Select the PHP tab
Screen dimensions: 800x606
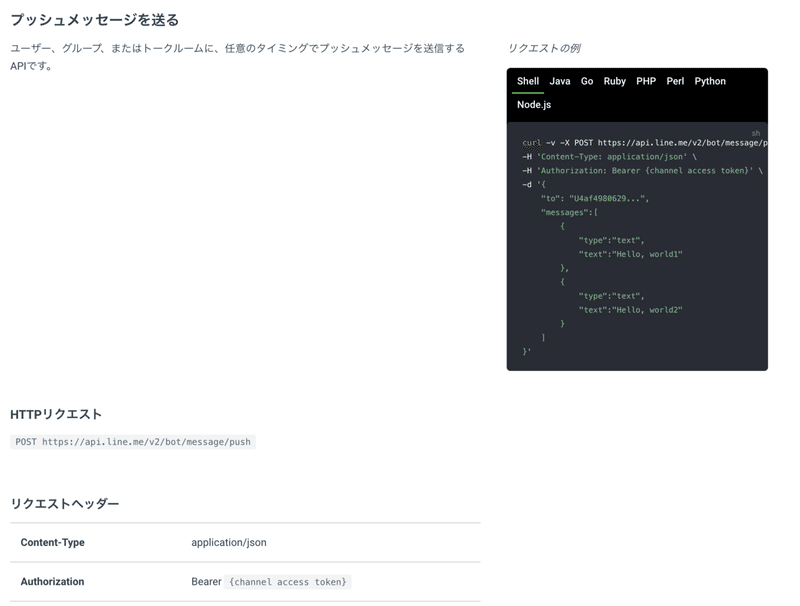click(646, 81)
